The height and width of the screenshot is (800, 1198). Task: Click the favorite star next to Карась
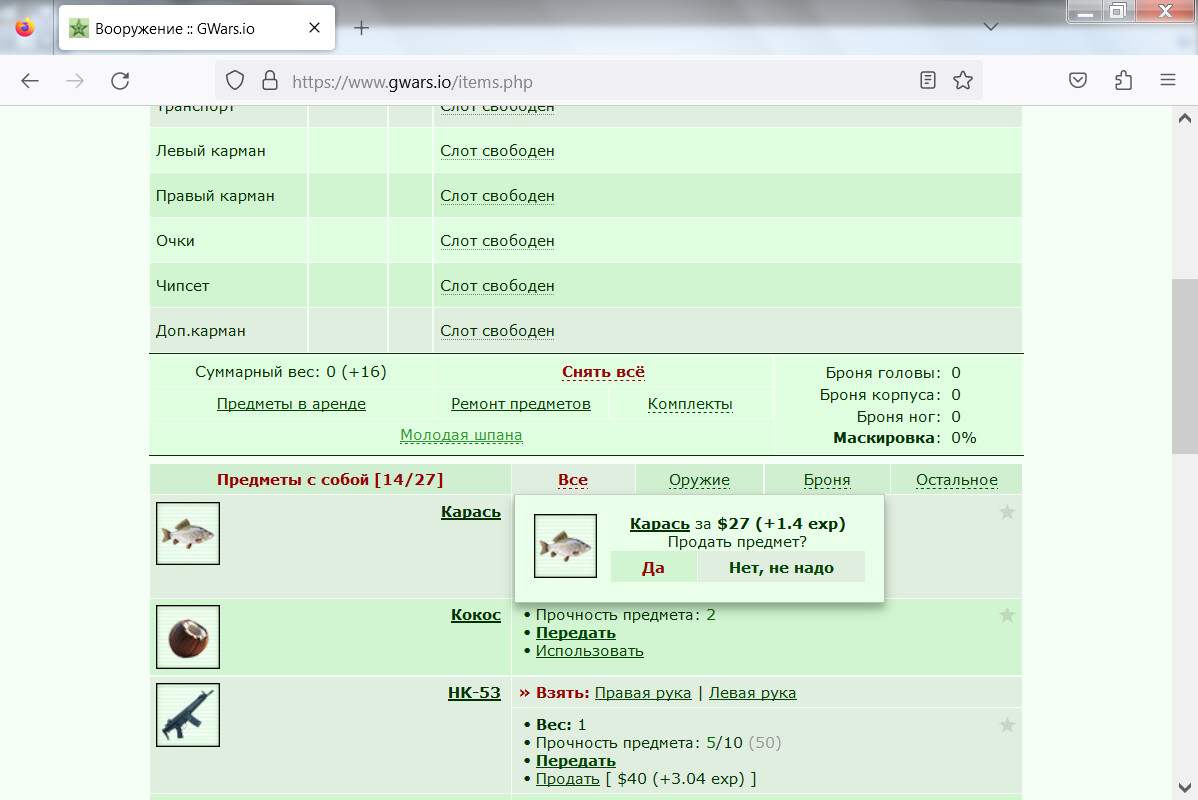[x=1007, y=512]
